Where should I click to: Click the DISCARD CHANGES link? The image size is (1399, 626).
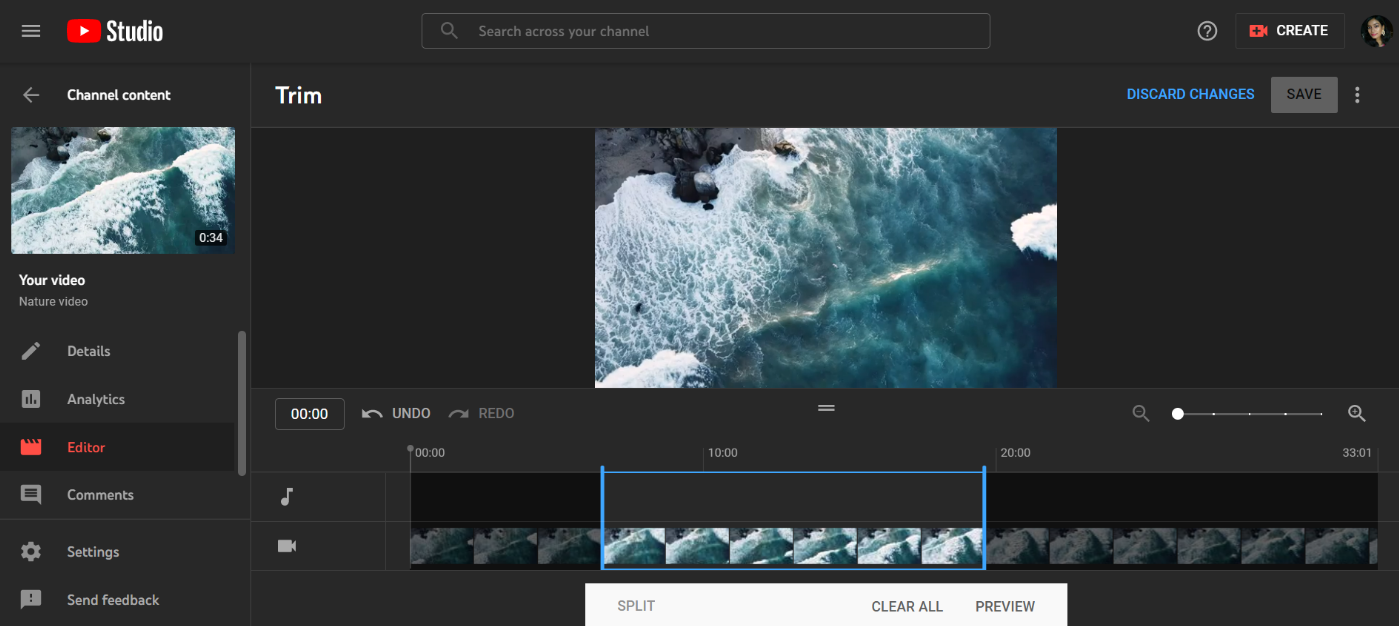pos(1190,94)
